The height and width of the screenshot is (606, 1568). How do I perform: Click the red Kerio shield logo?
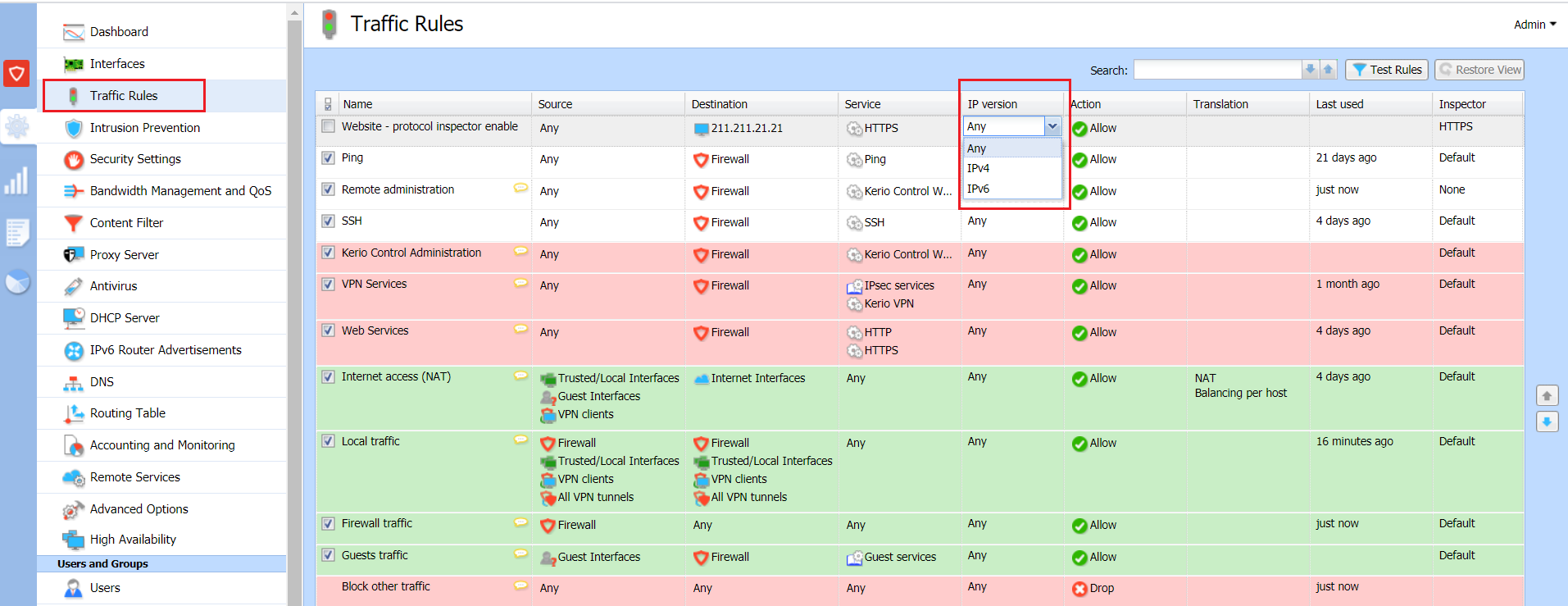point(16,73)
